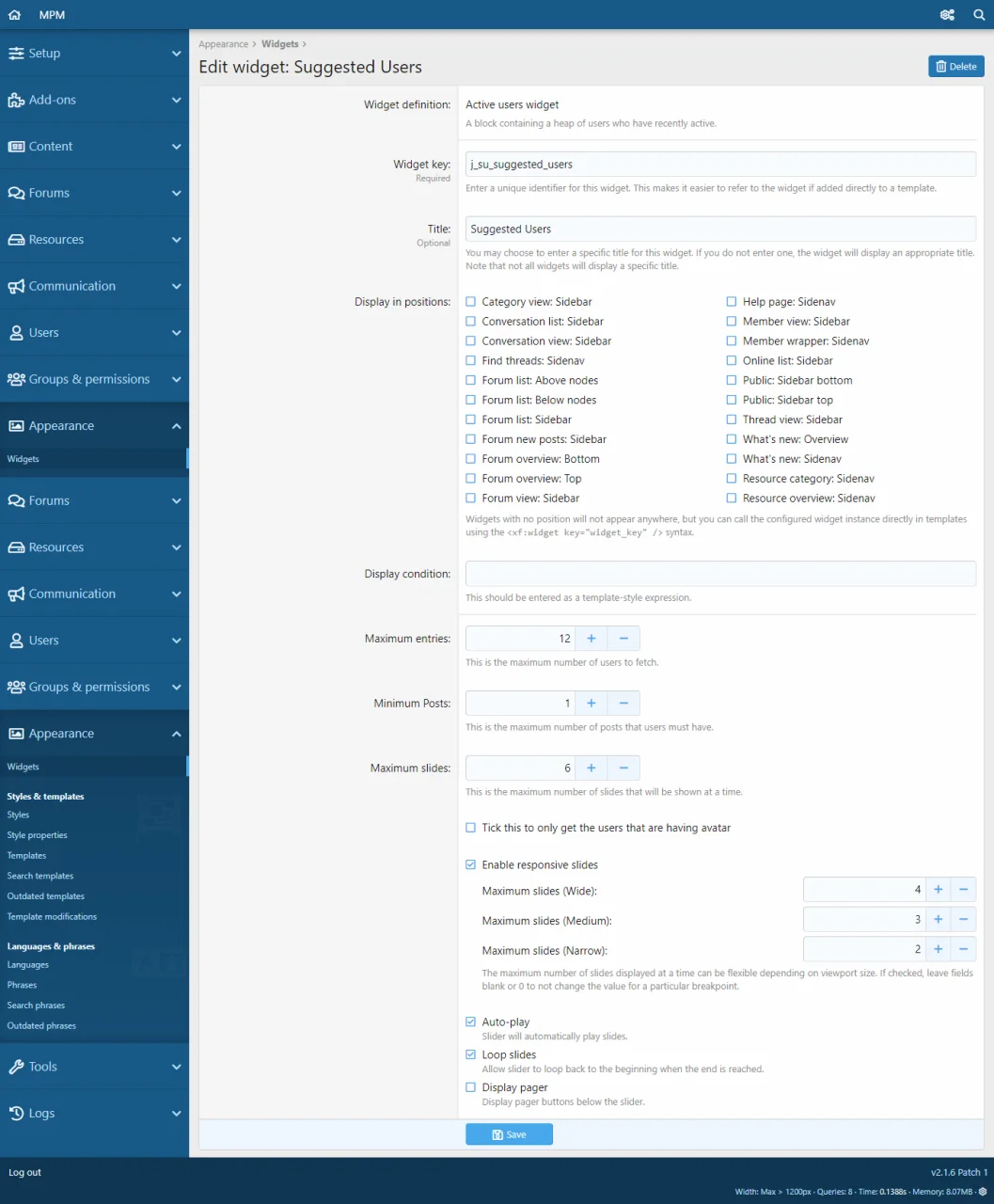Save the widget with the Save button

(509, 1135)
